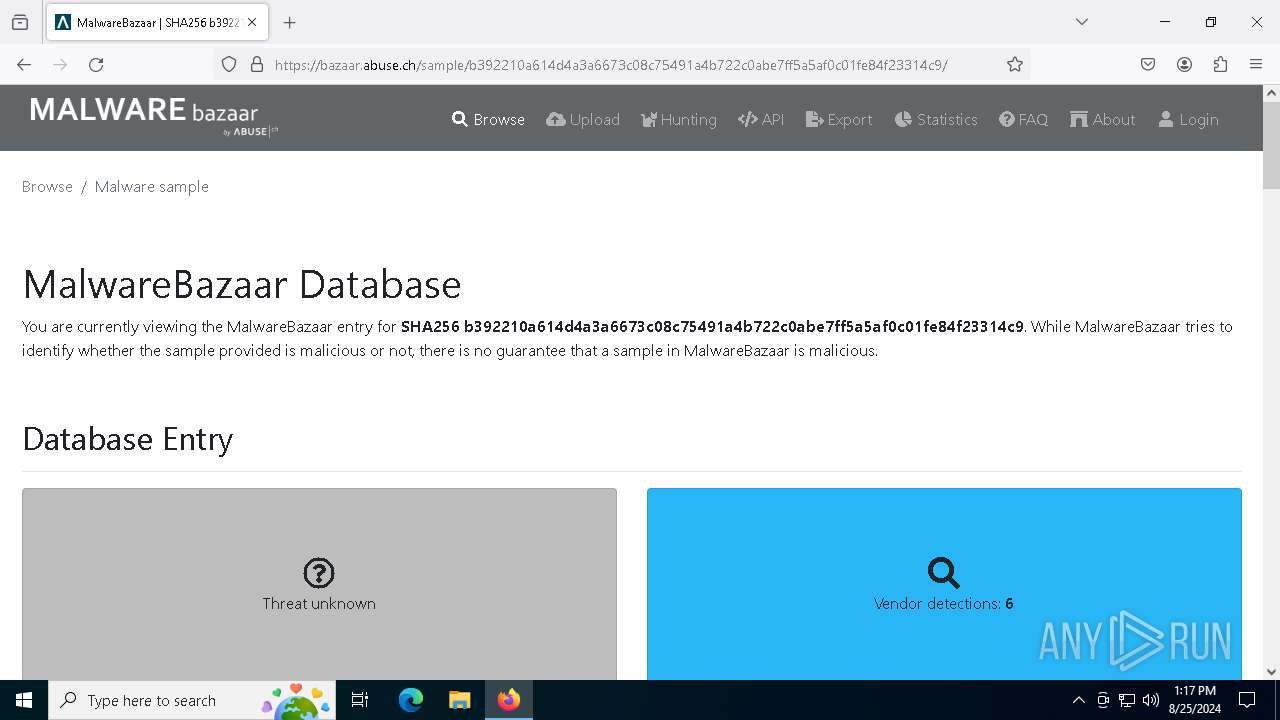Open the volume tray icon
Screen dimensions: 1280x720
[x=1151, y=700]
